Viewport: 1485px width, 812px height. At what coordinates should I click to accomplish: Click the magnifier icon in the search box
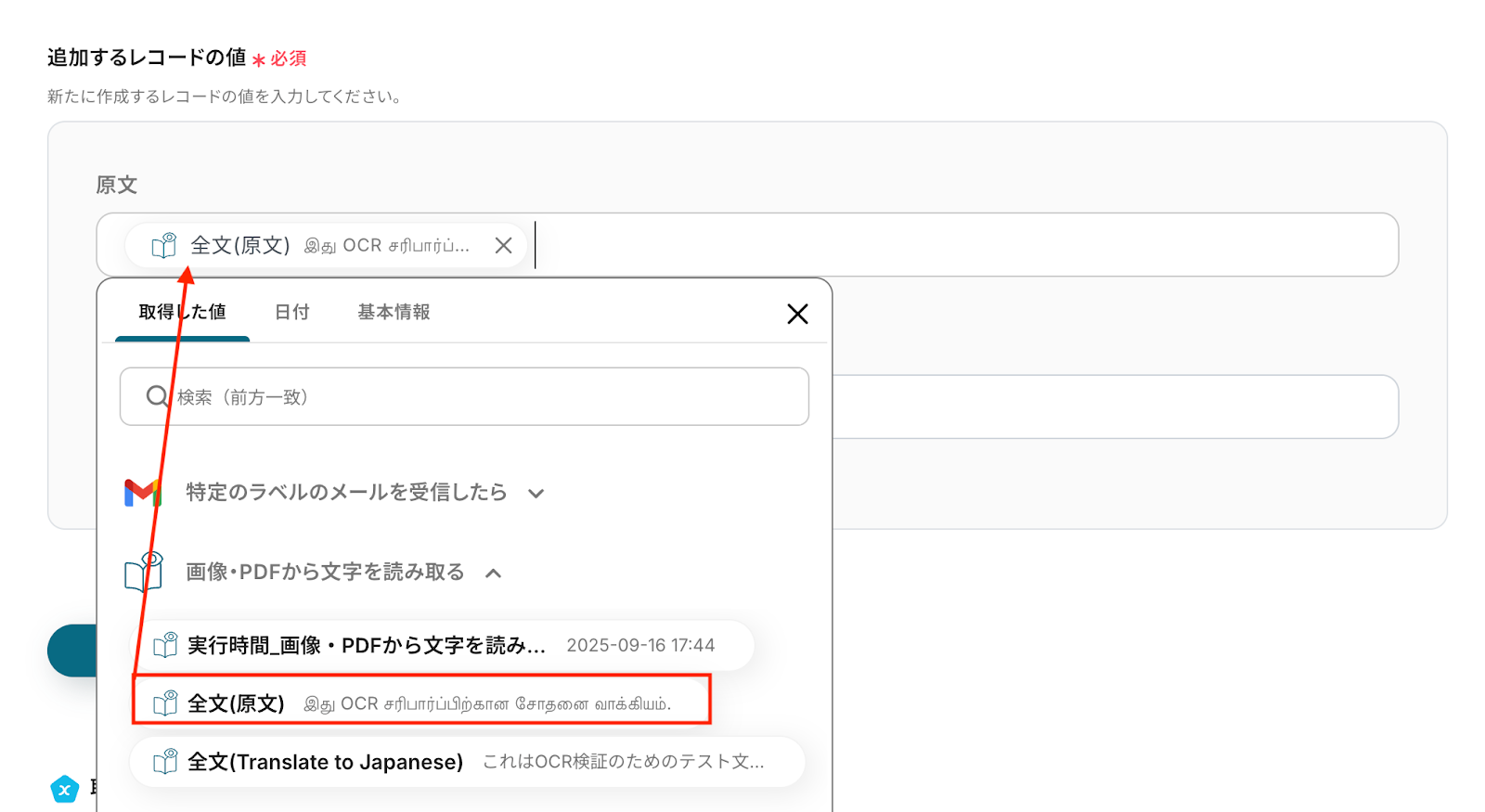pos(157,397)
